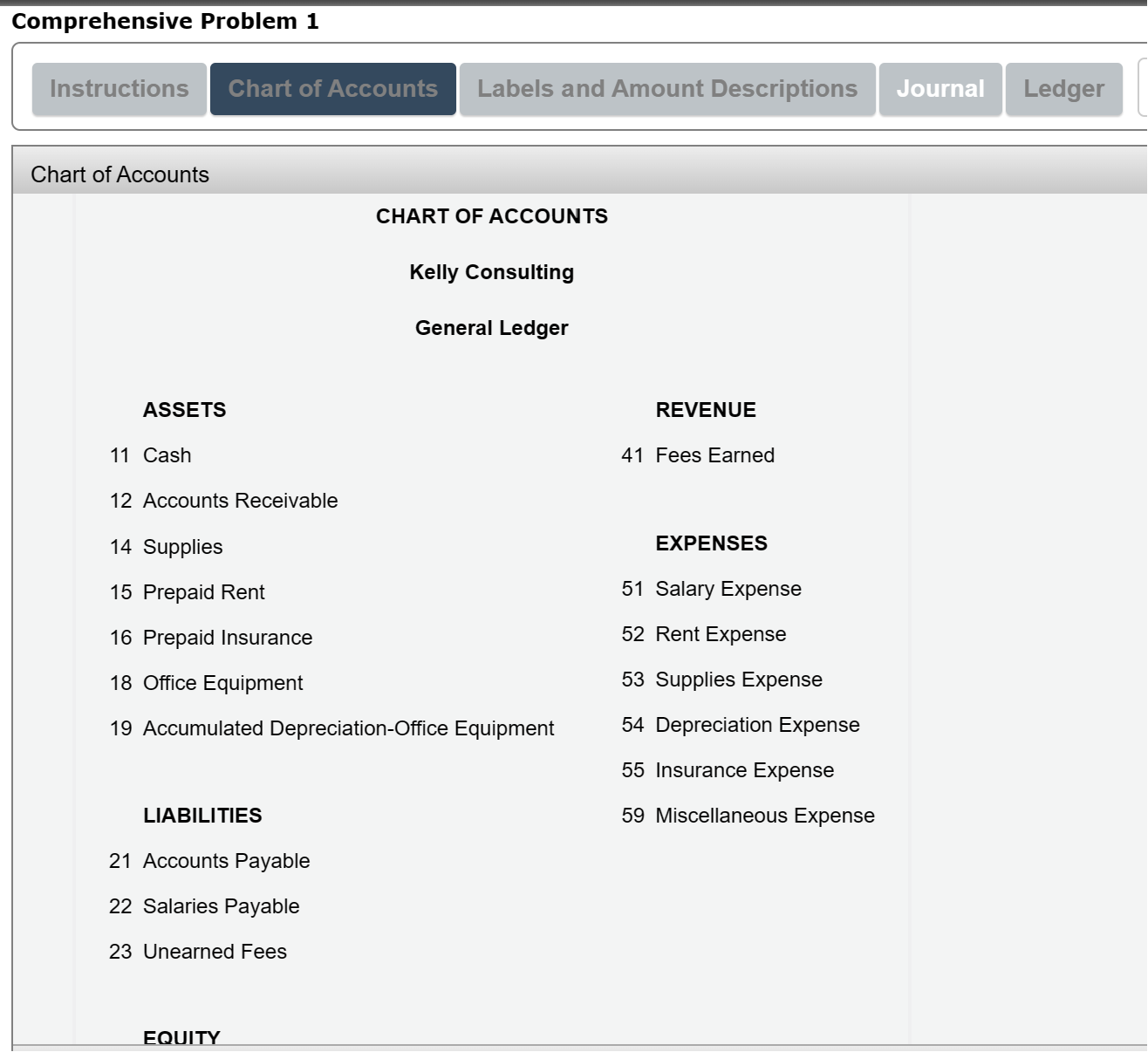The image size is (1148, 1052).
Task: Open the Journal tab
Action: (x=940, y=89)
